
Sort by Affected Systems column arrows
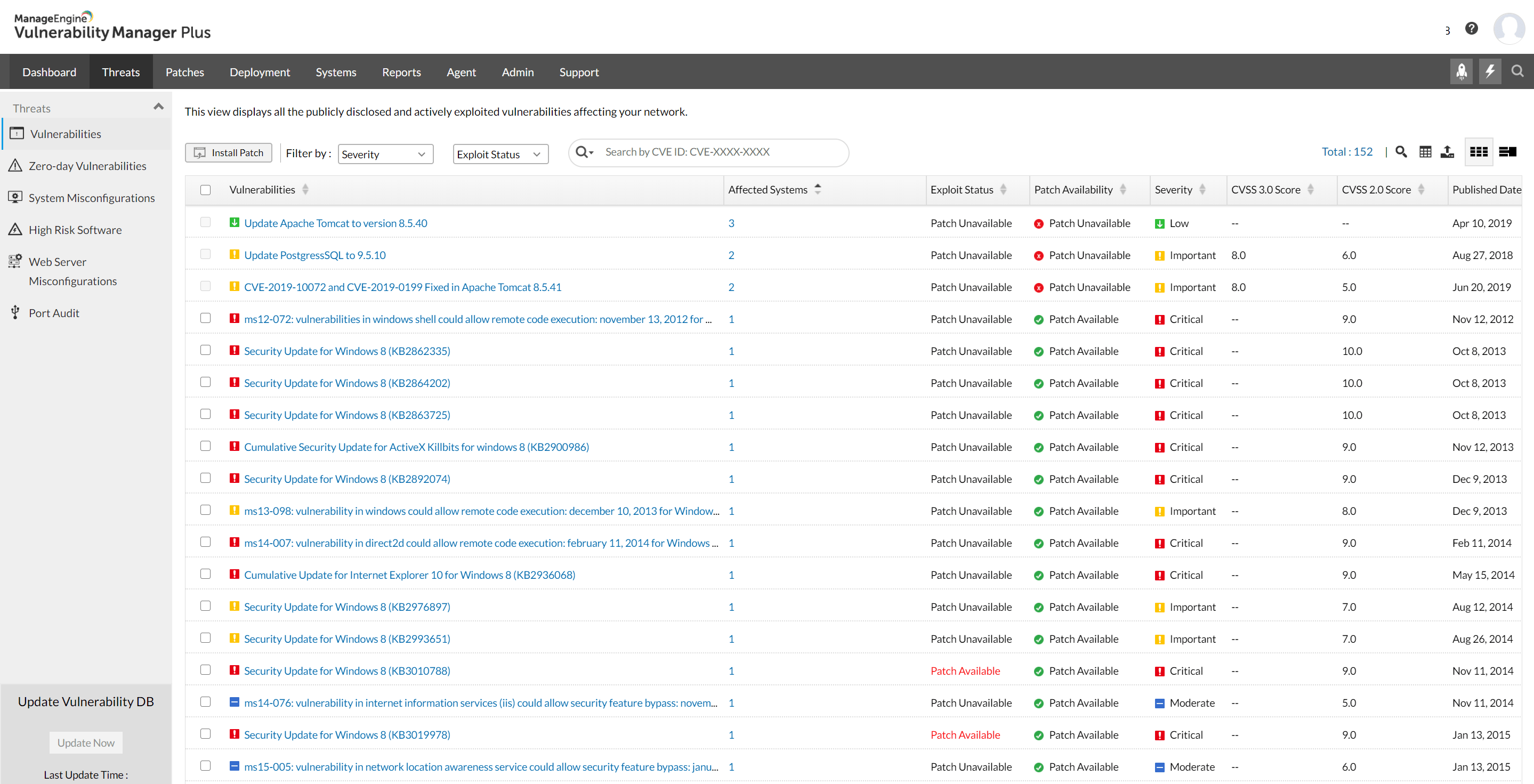(818, 189)
